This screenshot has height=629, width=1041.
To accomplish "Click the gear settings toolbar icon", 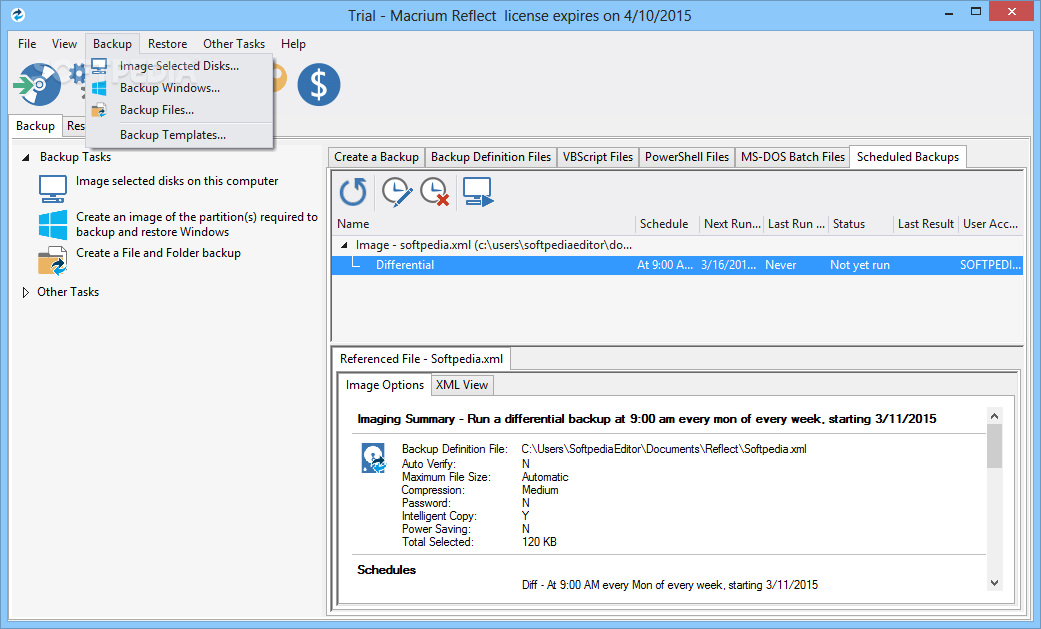I will pyautogui.click(x=78, y=74).
